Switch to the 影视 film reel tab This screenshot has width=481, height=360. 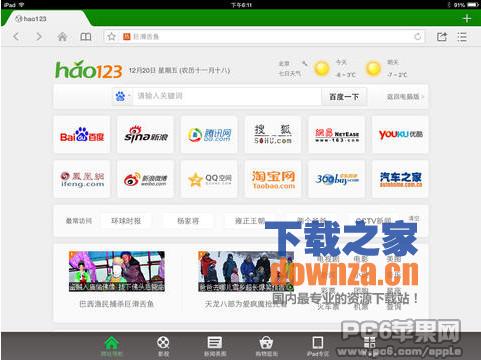[163, 347]
